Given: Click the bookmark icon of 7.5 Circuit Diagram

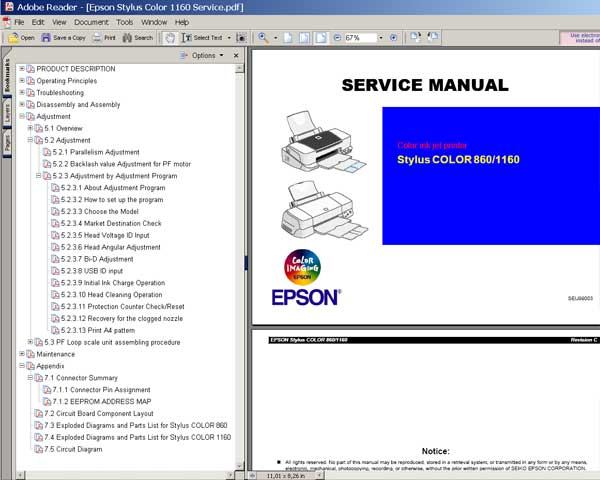Looking at the screenshot, I should click(39, 449).
